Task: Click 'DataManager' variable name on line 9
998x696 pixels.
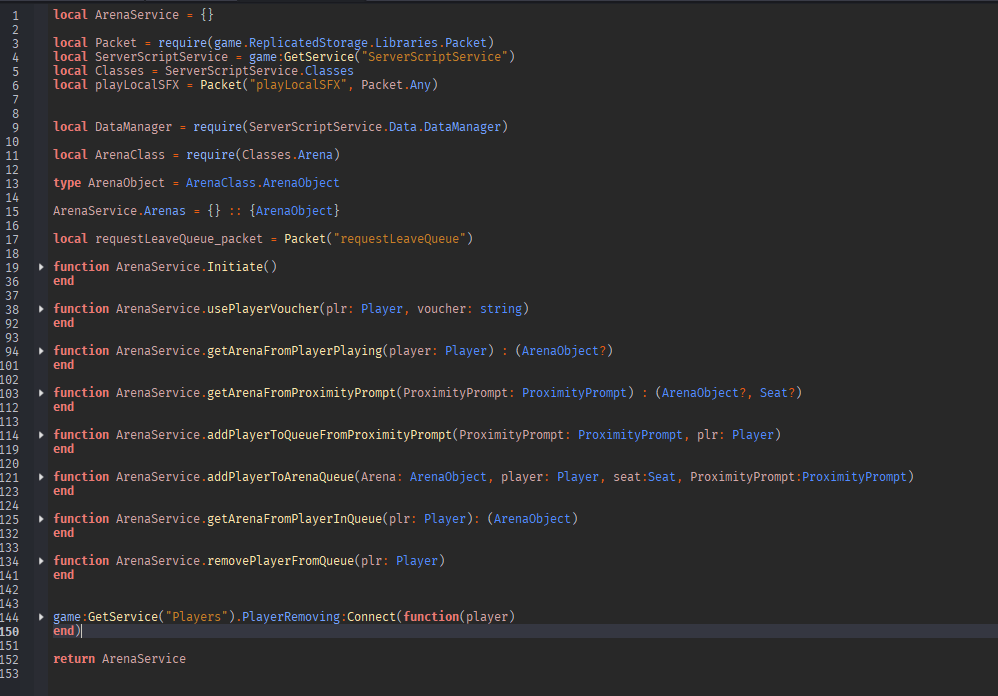Action: (x=133, y=127)
